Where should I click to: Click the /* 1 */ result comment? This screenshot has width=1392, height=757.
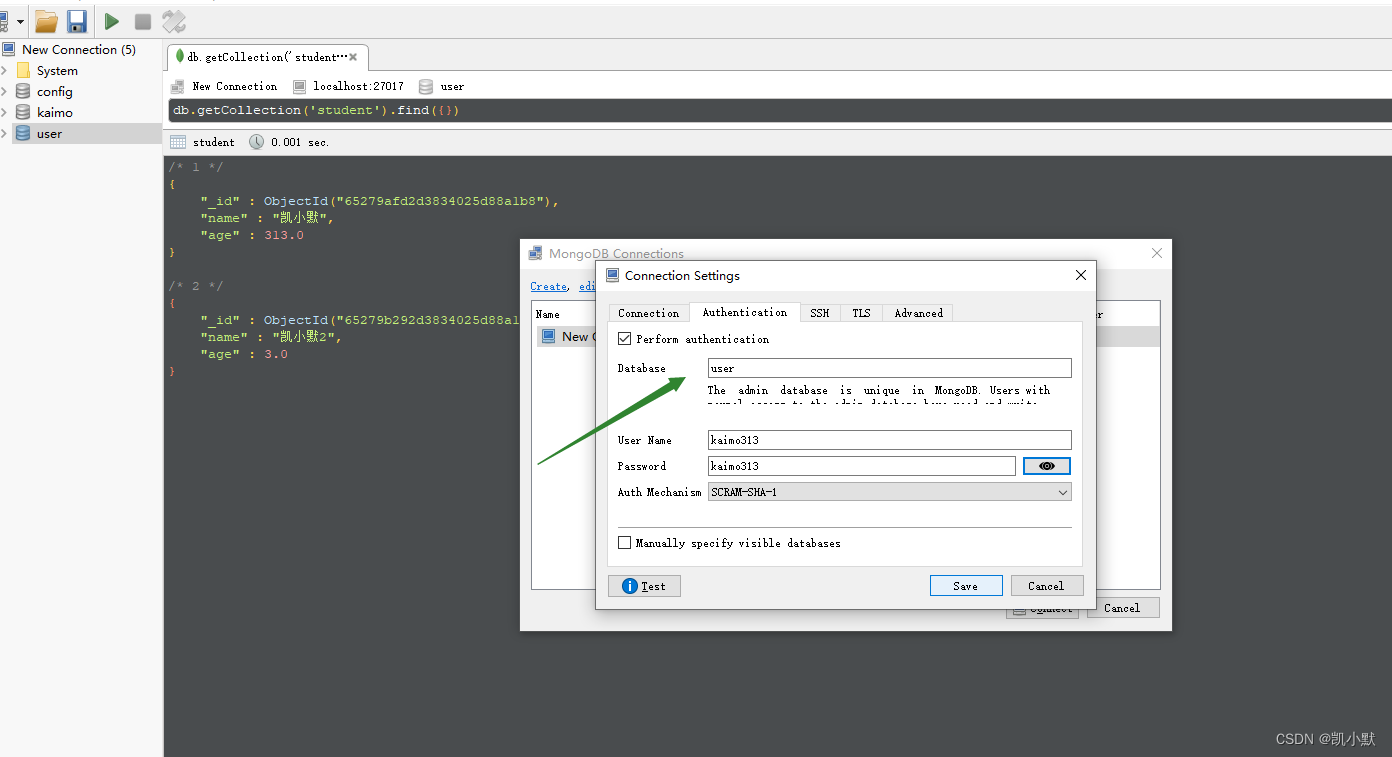click(x=196, y=167)
